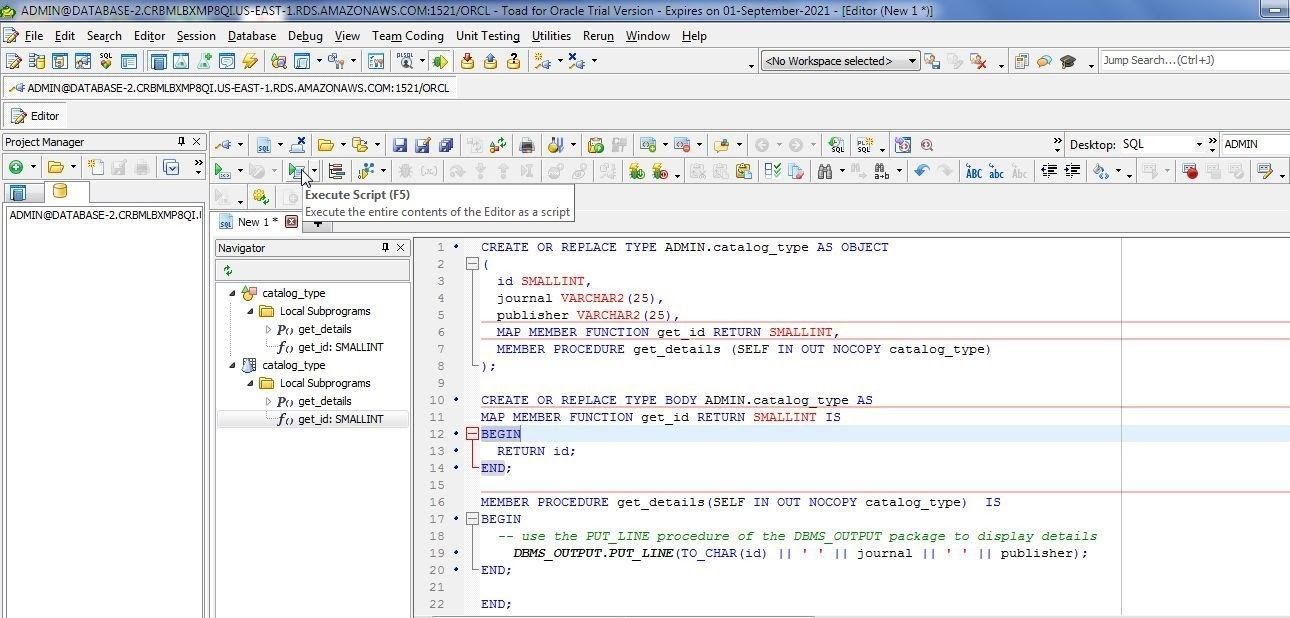1290x618 pixels.
Task: Click the ADMIN schema field
Action: coord(1255,144)
